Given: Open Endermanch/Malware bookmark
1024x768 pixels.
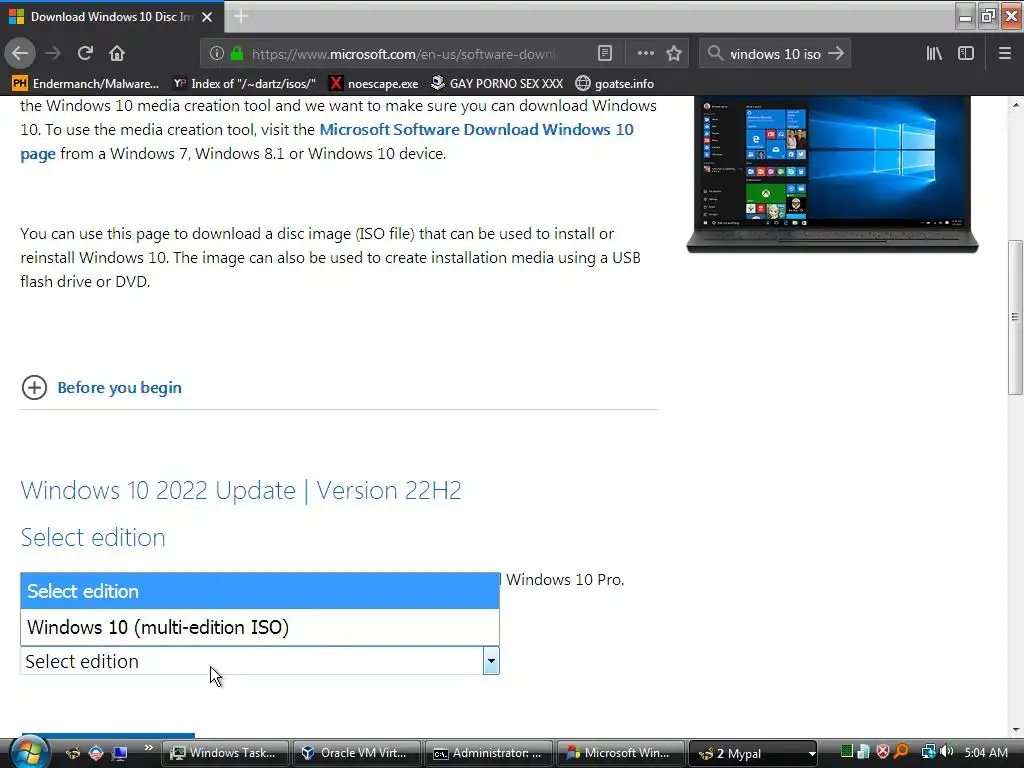Looking at the screenshot, I should point(86,84).
